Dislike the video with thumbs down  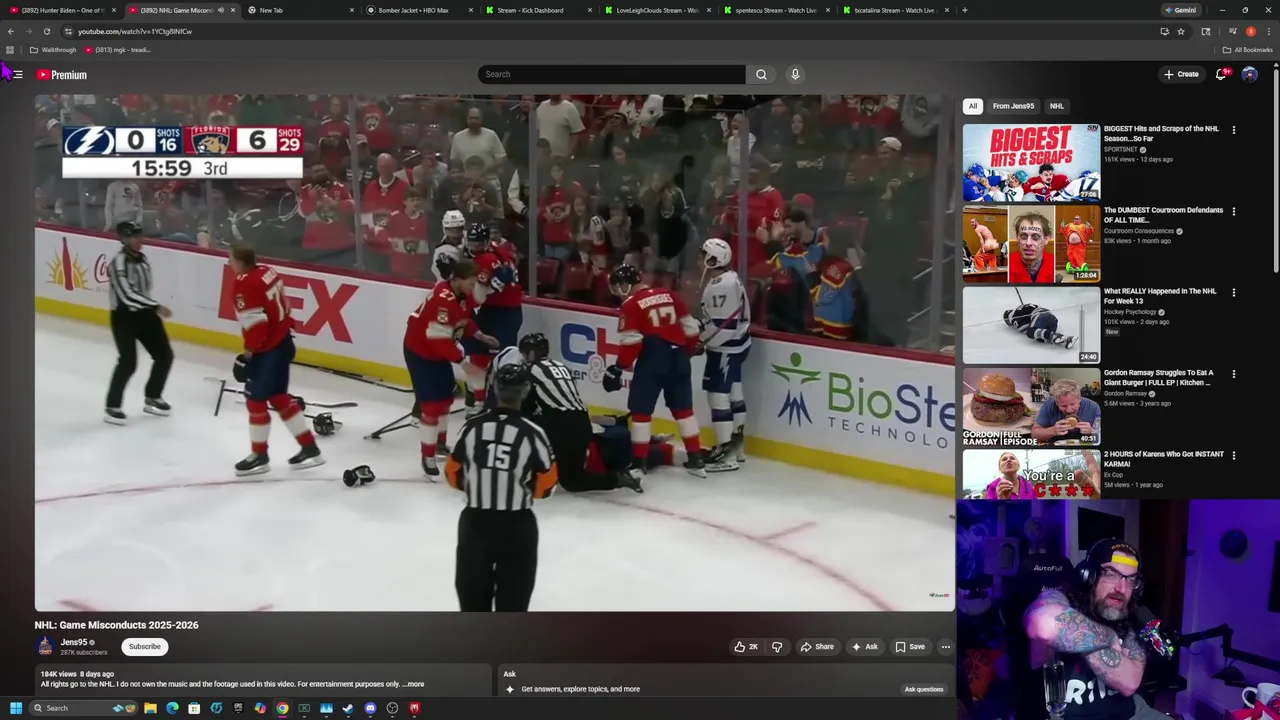pyautogui.click(x=777, y=647)
